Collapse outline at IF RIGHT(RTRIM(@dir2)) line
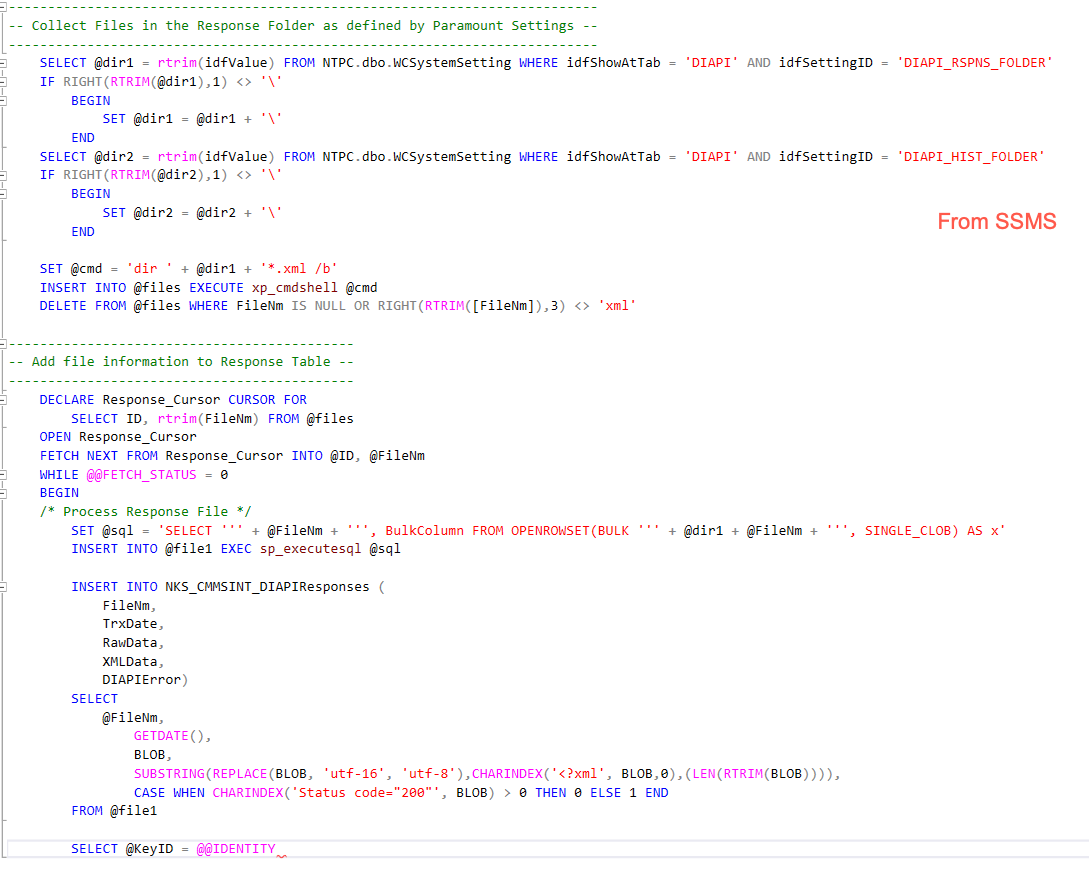This screenshot has width=1089, height=883. (3, 176)
